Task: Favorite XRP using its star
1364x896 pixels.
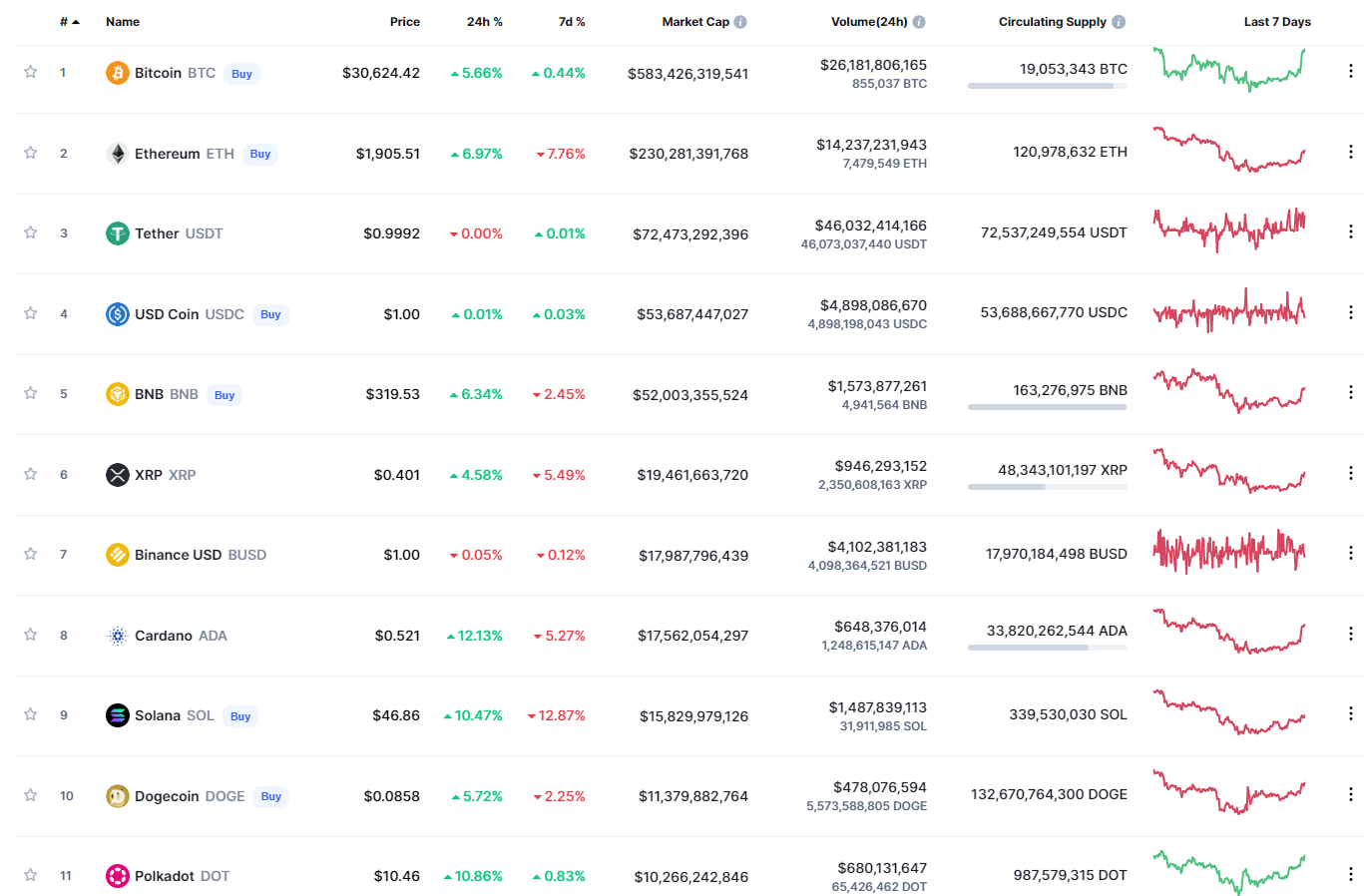Action: click(x=31, y=474)
